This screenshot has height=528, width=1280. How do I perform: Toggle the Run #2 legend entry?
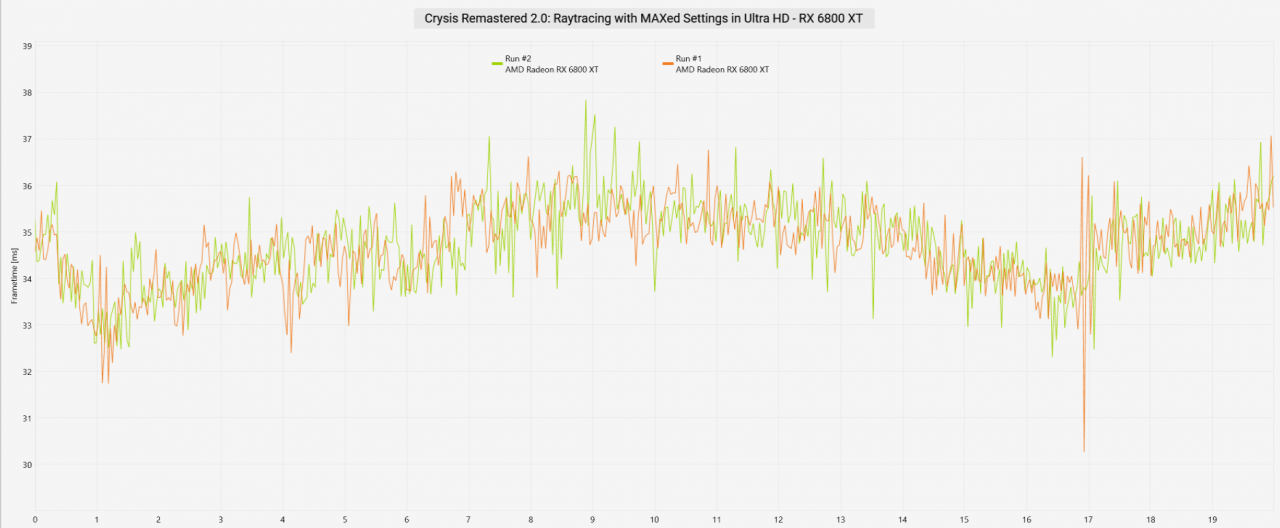click(545, 64)
